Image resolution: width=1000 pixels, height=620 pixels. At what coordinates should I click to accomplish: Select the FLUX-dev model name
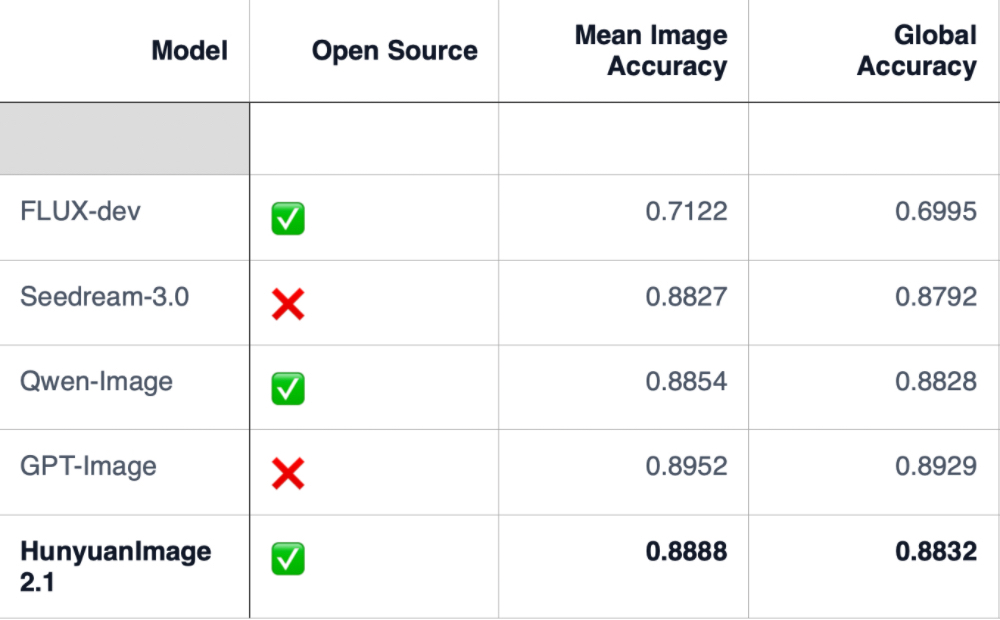coord(80,212)
